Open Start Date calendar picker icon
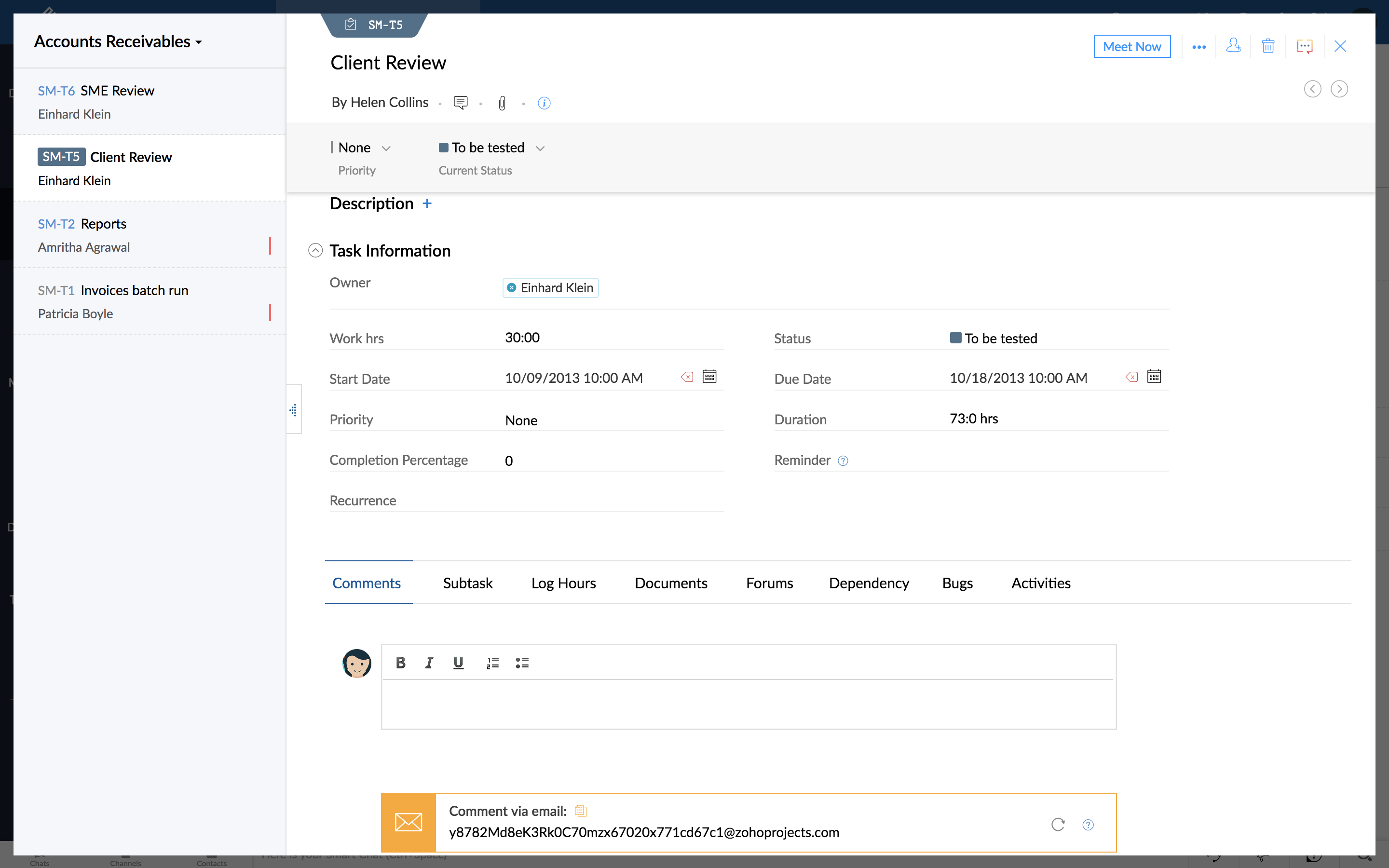 [x=709, y=377]
